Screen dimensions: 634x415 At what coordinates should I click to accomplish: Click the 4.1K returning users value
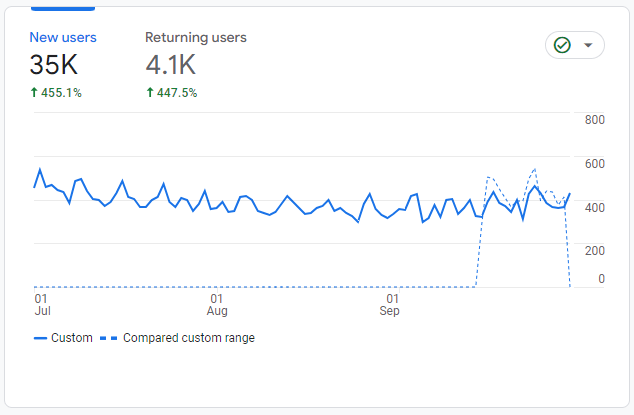170,65
